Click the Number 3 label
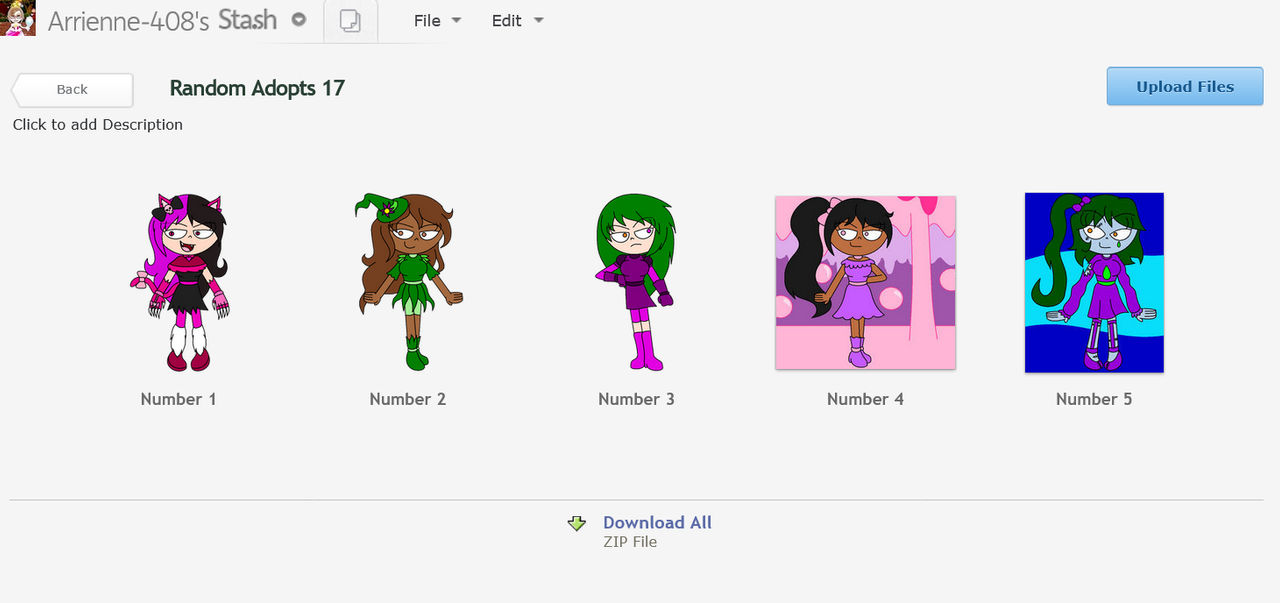The height and width of the screenshot is (603, 1280). (x=636, y=399)
